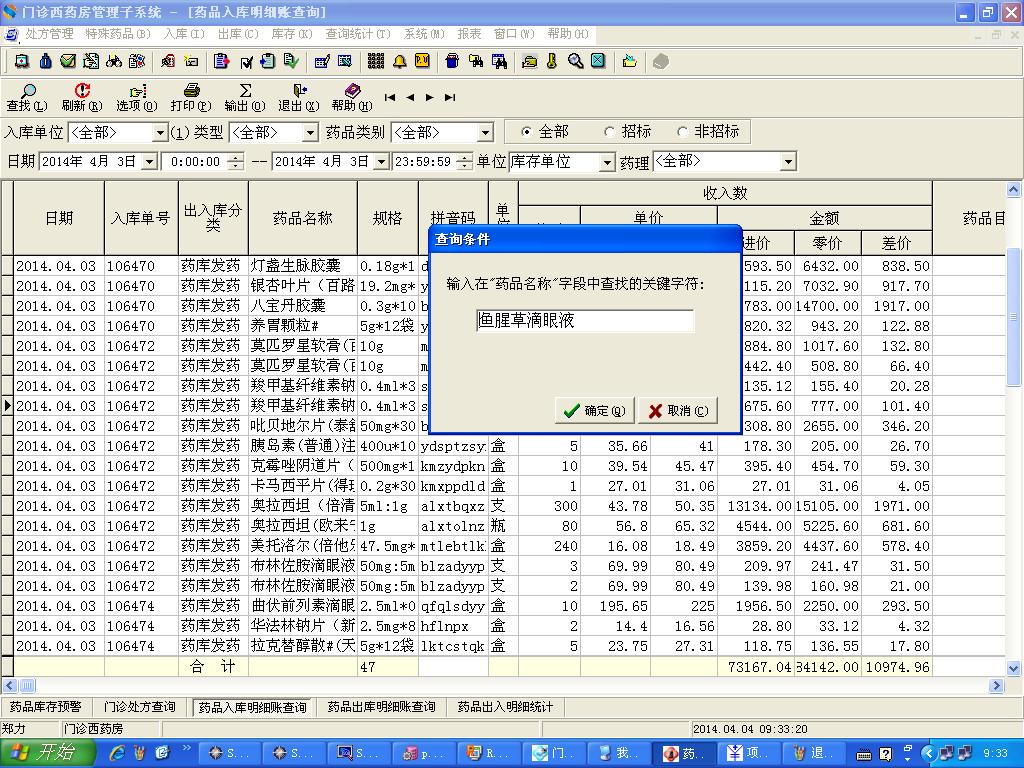1024x768 pixels.
Task: Jump to first record navigation arrow
Action: pos(390,97)
